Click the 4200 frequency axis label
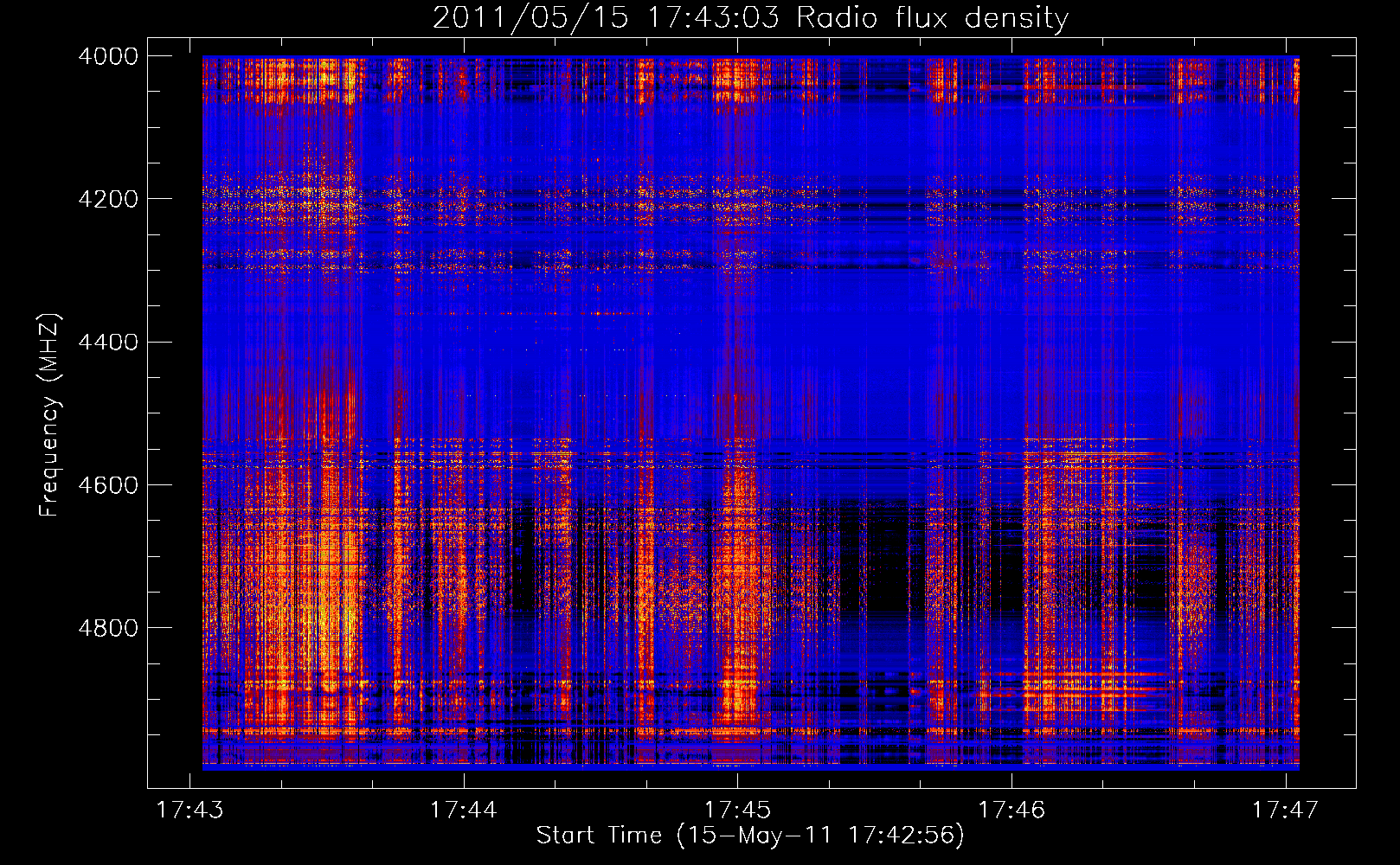This screenshot has height=865, width=1400. [x=108, y=199]
